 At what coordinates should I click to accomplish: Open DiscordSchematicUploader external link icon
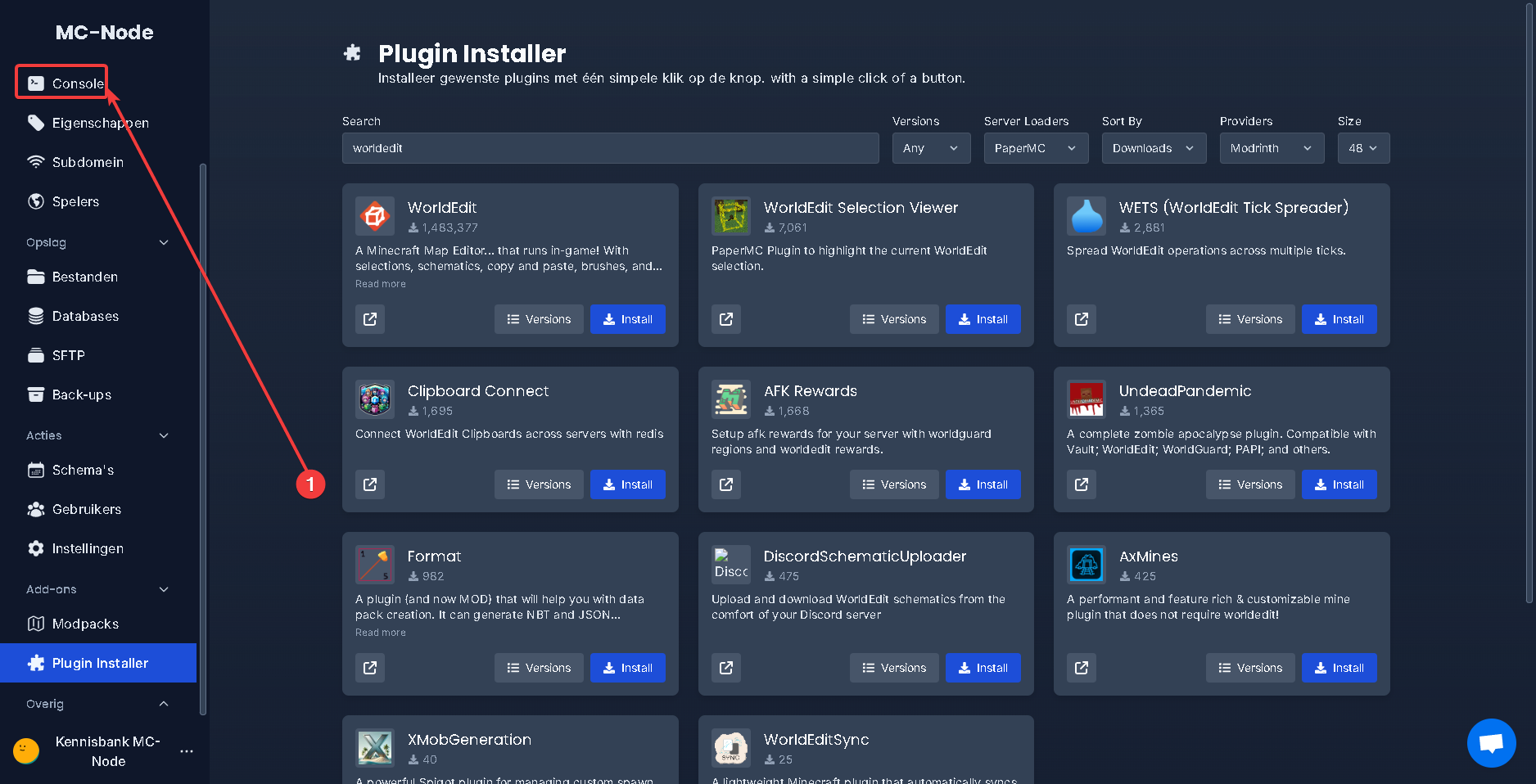(726, 668)
